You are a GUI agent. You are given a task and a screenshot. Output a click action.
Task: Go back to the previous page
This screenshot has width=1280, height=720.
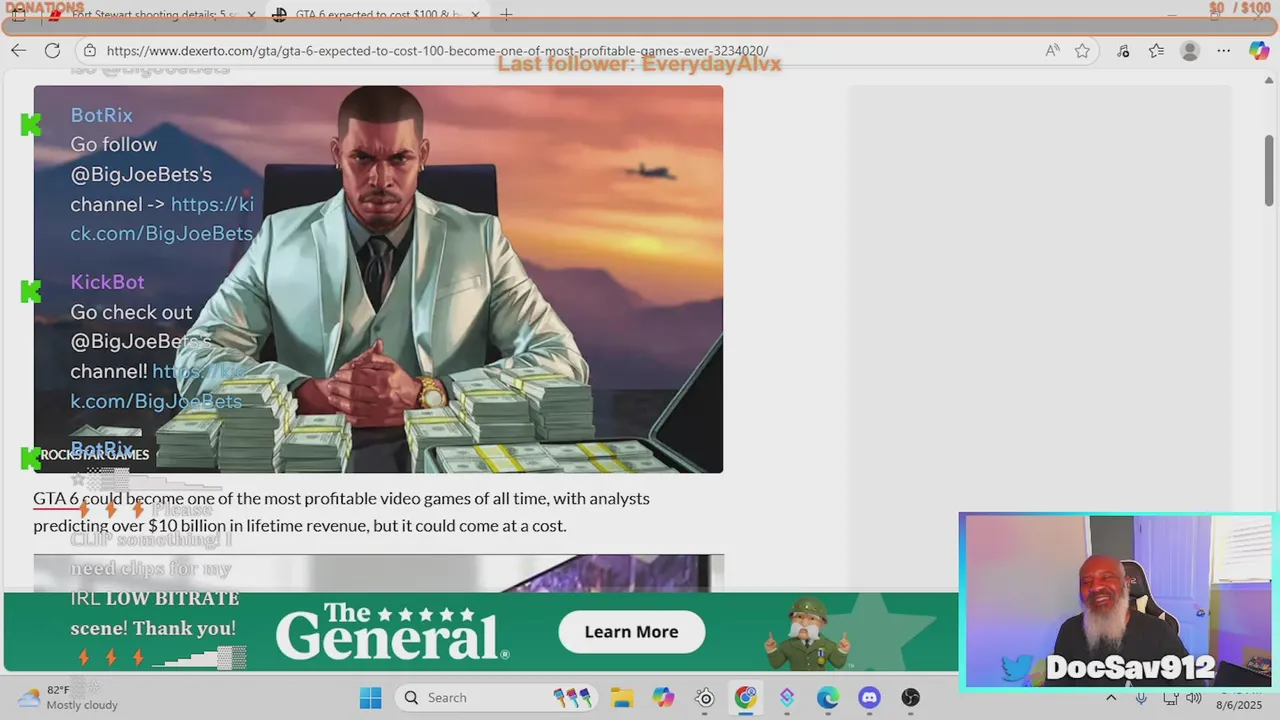point(18,51)
